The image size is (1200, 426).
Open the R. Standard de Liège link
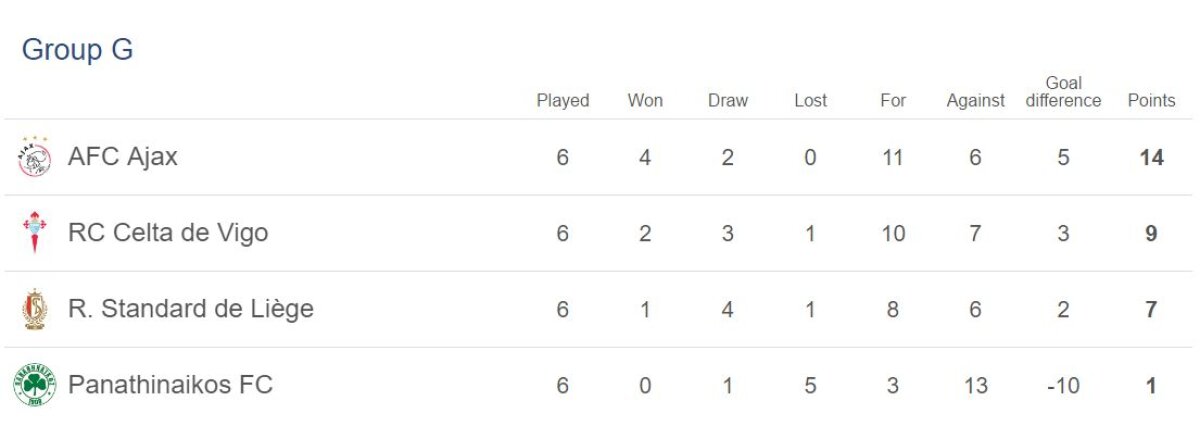click(191, 309)
